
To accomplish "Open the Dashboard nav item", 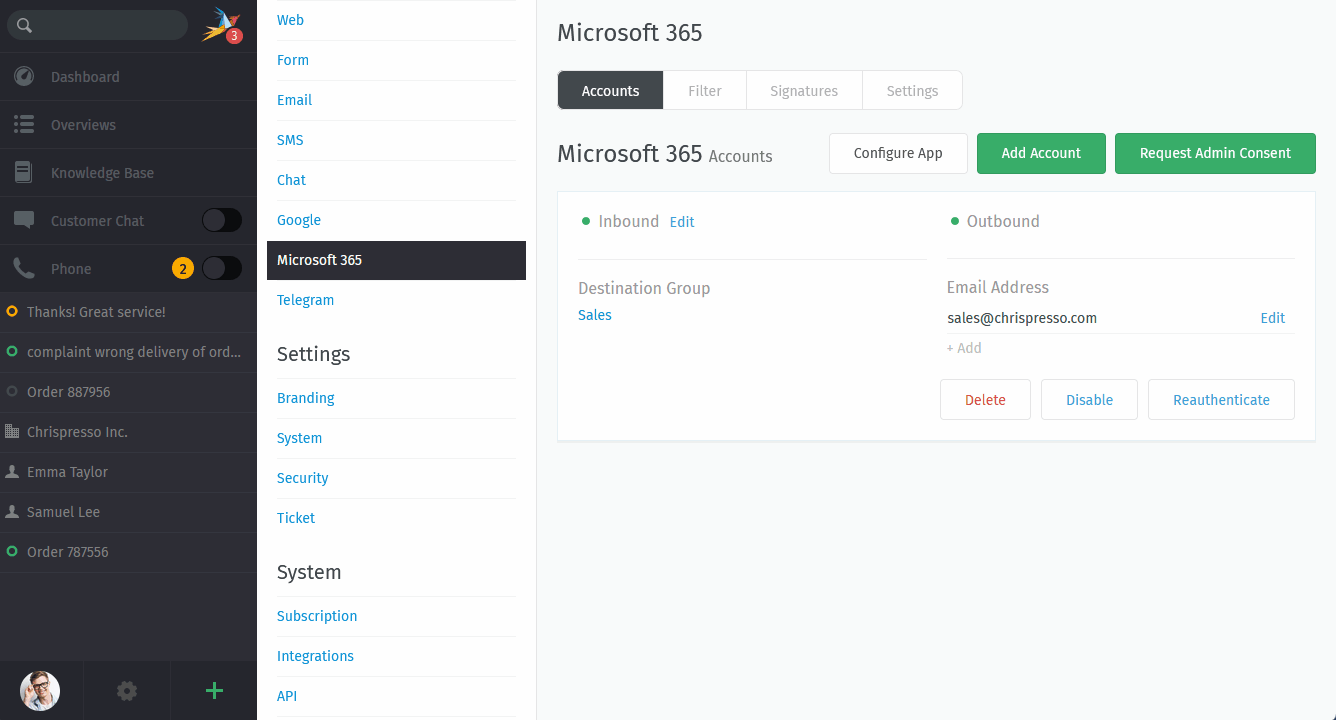I will tap(128, 77).
